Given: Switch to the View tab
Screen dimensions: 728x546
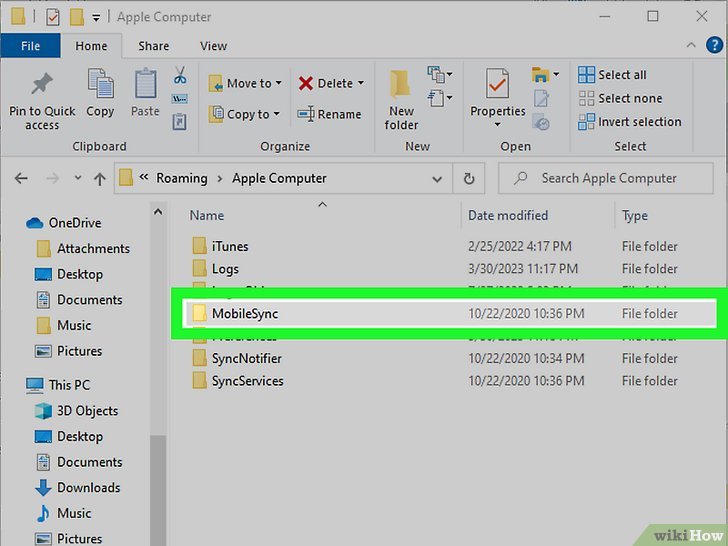Looking at the screenshot, I should [214, 46].
